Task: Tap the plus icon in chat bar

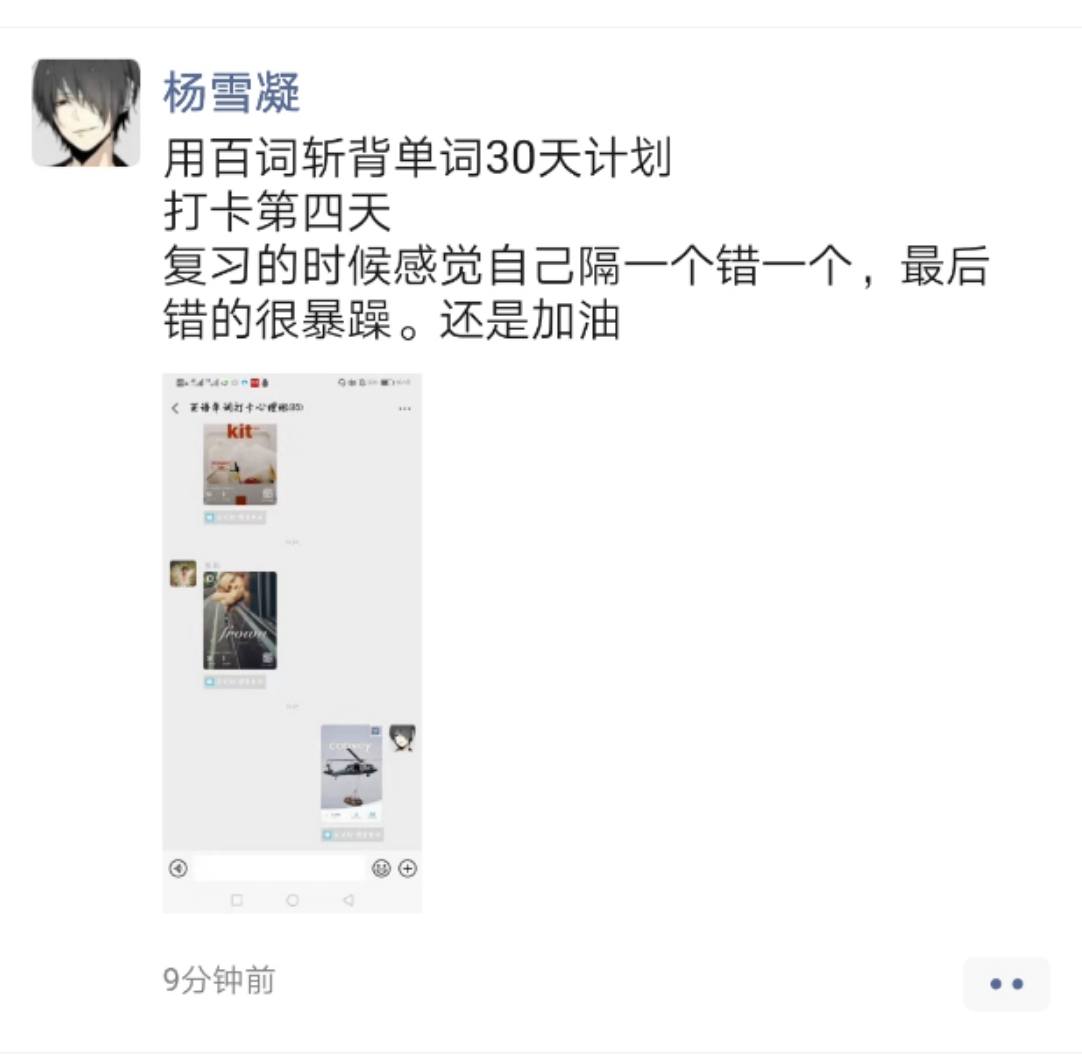Action: [408, 868]
